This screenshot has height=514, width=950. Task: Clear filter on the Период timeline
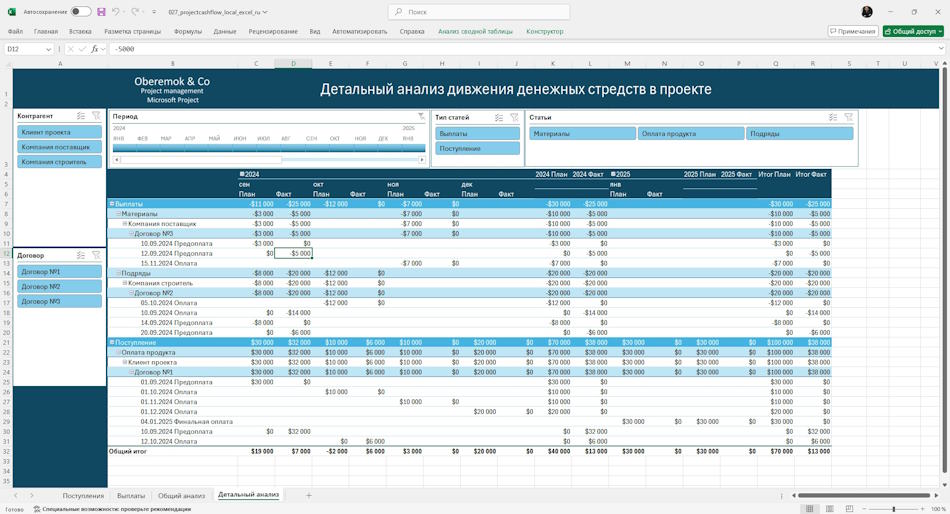pos(421,116)
